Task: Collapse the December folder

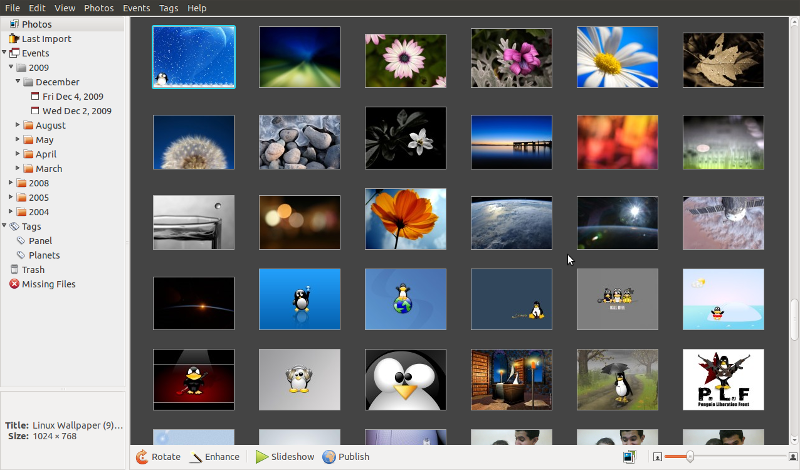Action: (x=17, y=82)
